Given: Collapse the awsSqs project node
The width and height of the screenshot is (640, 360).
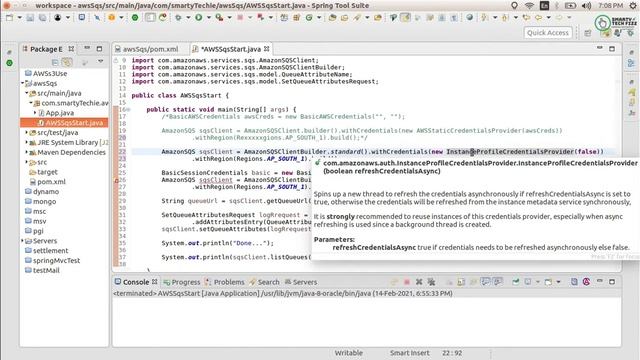Looking at the screenshot, I should click(x=23, y=83).
